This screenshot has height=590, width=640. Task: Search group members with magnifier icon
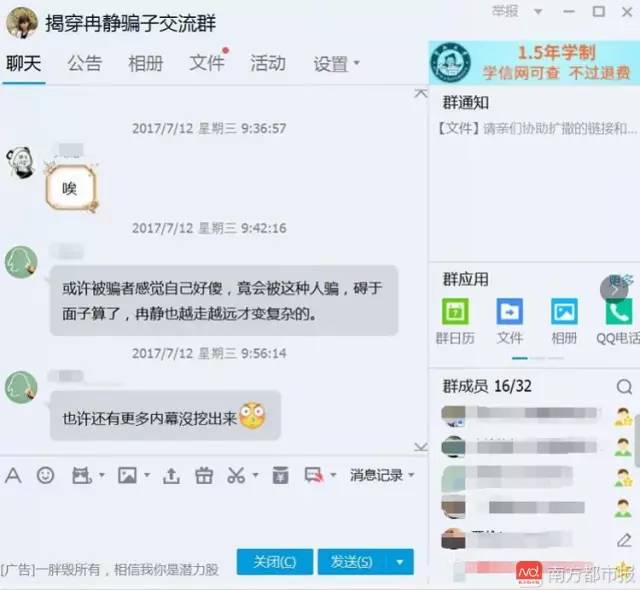pos(624,386)
